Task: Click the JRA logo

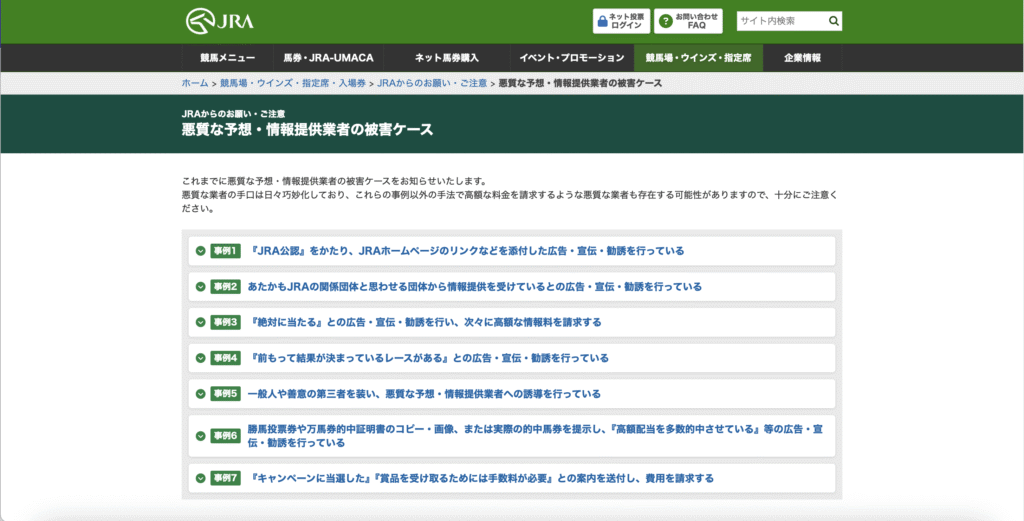Action: tap(219, 21)
